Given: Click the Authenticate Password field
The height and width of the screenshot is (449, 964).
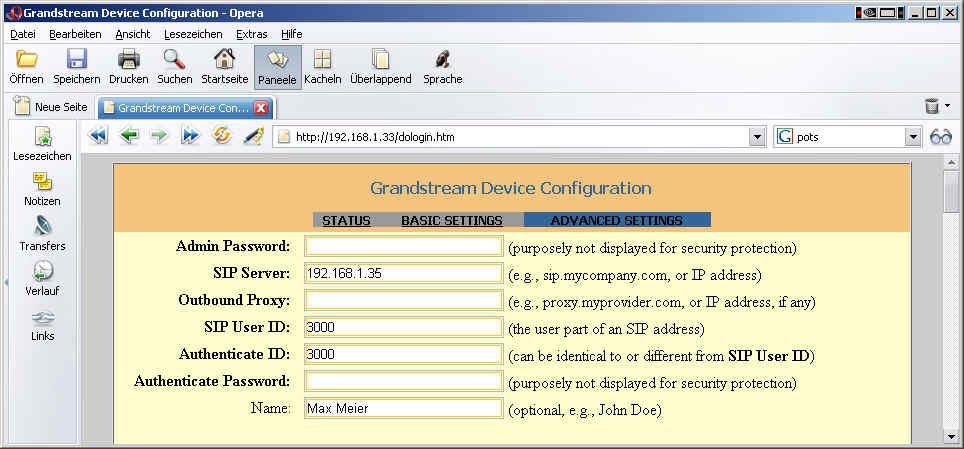Looking at the screenshot, I should point(404,381).
